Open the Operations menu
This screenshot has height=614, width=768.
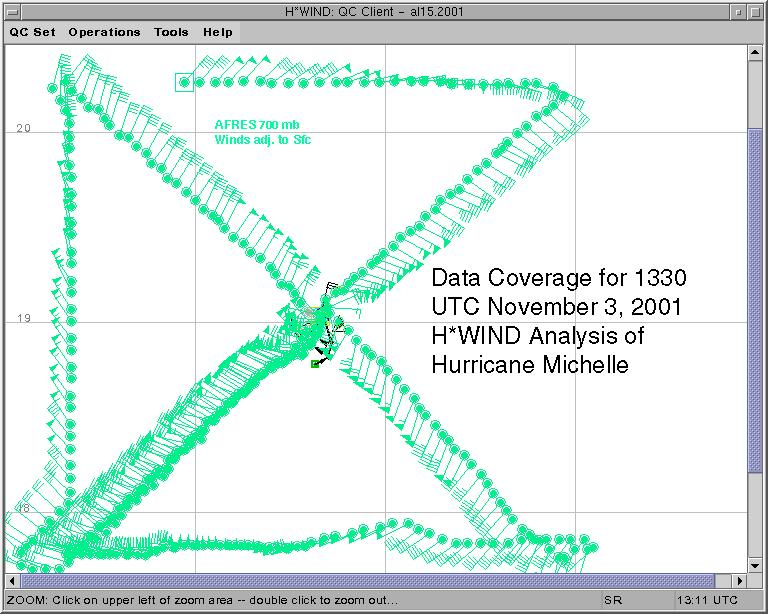tap(104, 32)
